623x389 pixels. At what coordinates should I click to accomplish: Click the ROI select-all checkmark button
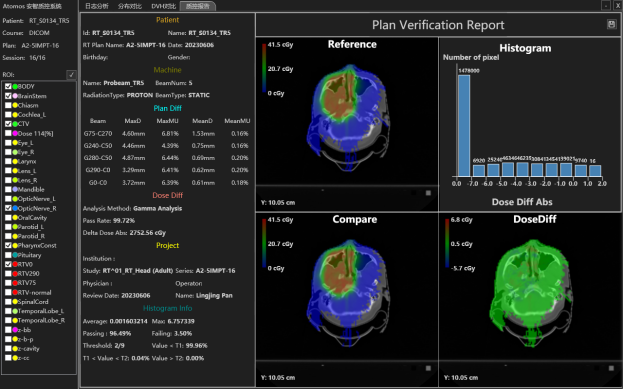click(72, 74)
